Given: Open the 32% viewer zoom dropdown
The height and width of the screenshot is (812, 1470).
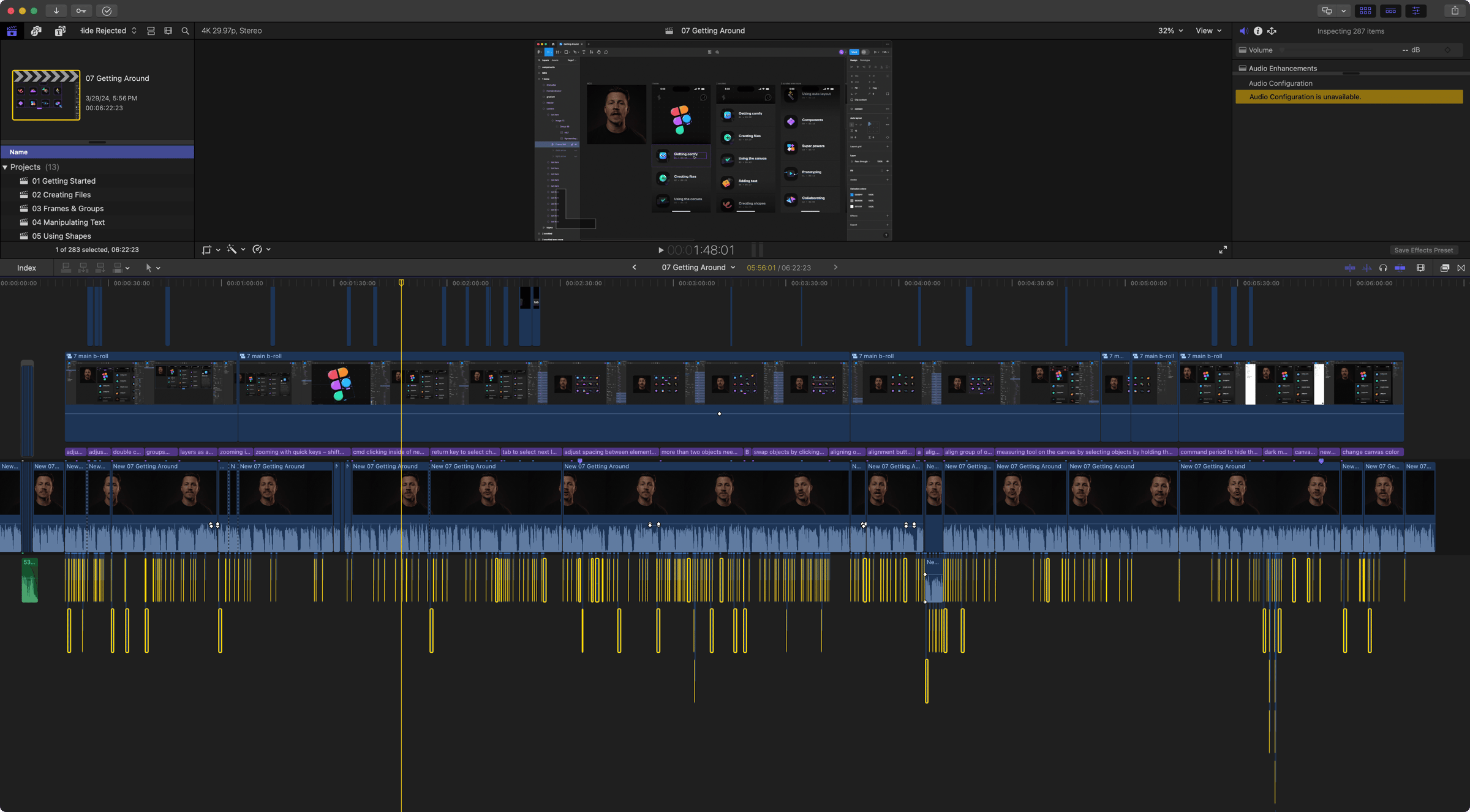Looking at the screenshot, I should pyautogui.click(x=1170, y=31).
